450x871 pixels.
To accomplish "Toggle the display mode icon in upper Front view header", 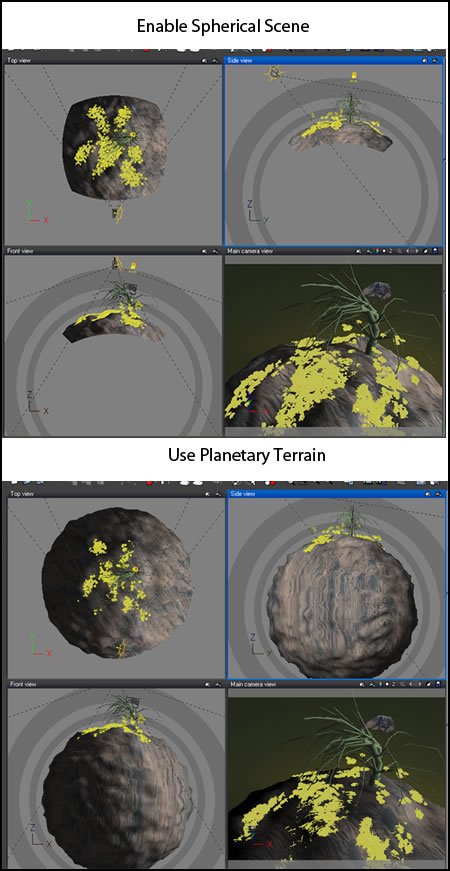I will tap(204, 251).
